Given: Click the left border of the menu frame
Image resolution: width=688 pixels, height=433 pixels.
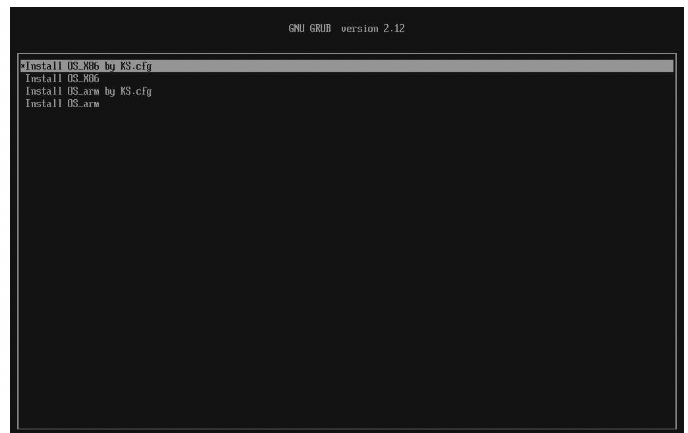Looking at the screenshot, I should (x=17, y=240).
